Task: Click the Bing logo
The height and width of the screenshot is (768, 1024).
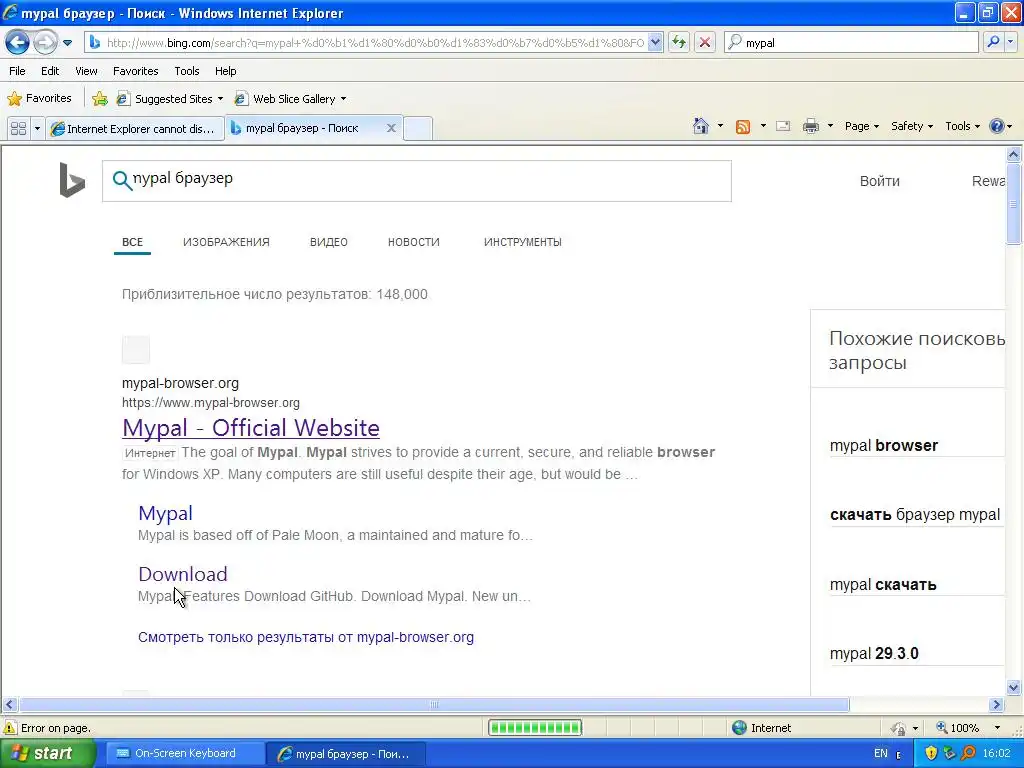Action: [72, 180]
